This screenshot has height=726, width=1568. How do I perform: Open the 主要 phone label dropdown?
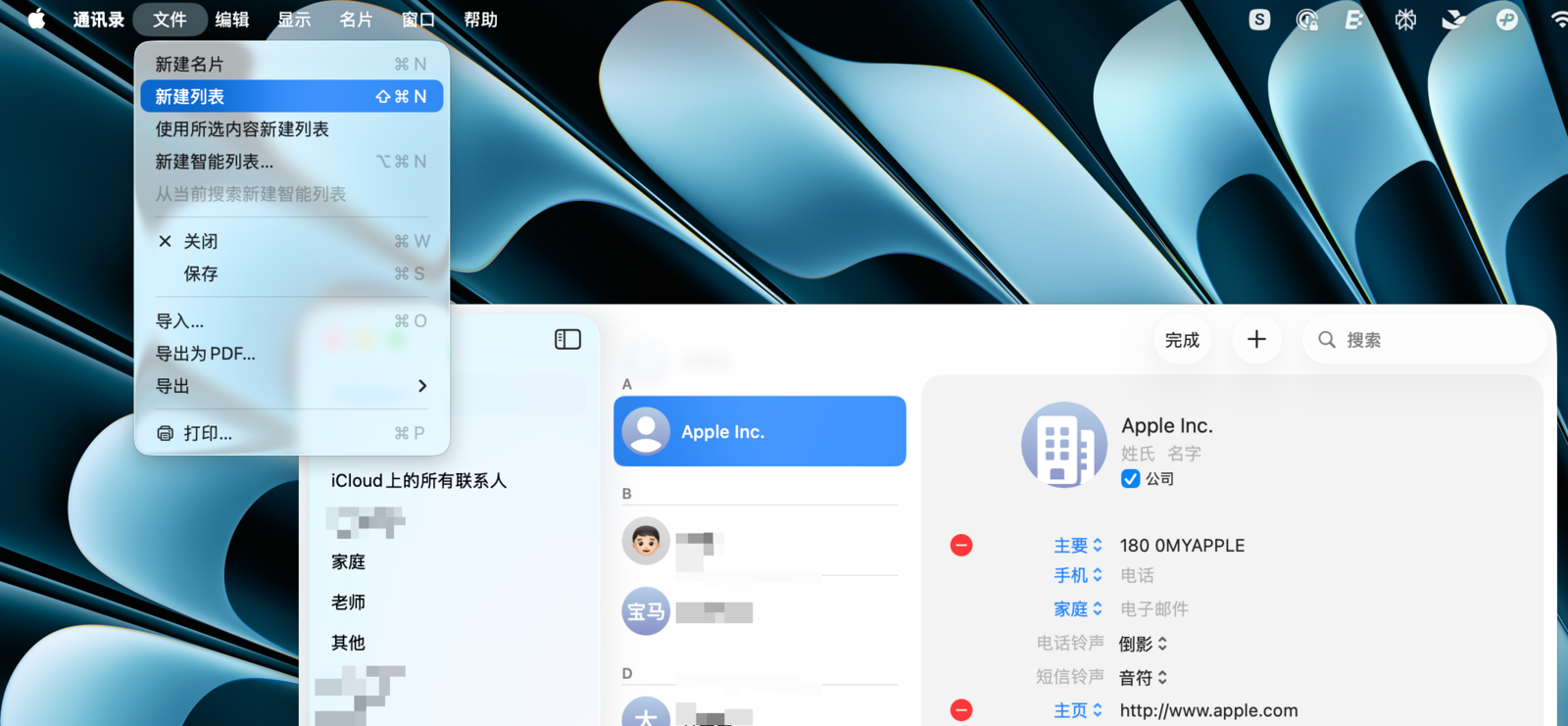1078,546
